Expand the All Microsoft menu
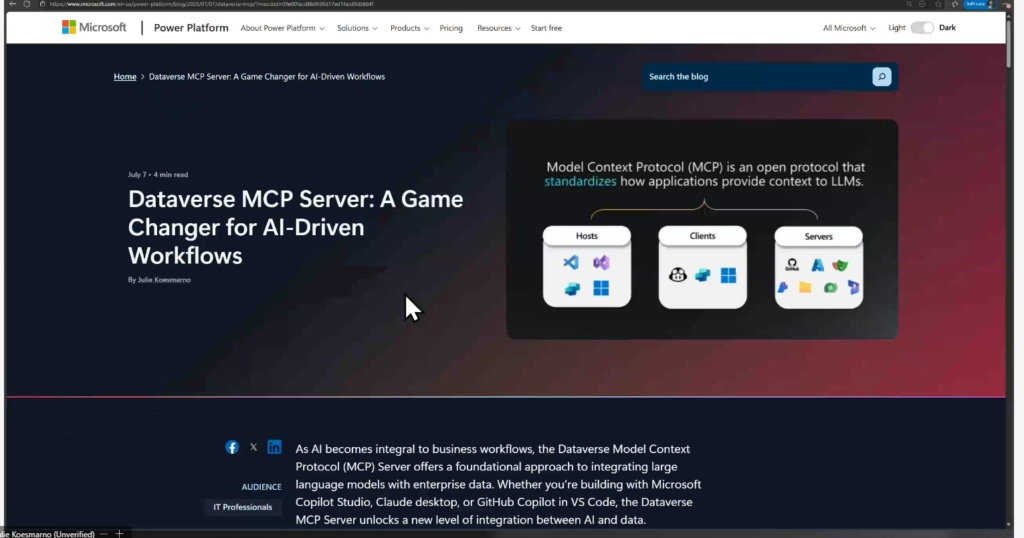This screenshot has height=538, width=1024. click(849, 28)
